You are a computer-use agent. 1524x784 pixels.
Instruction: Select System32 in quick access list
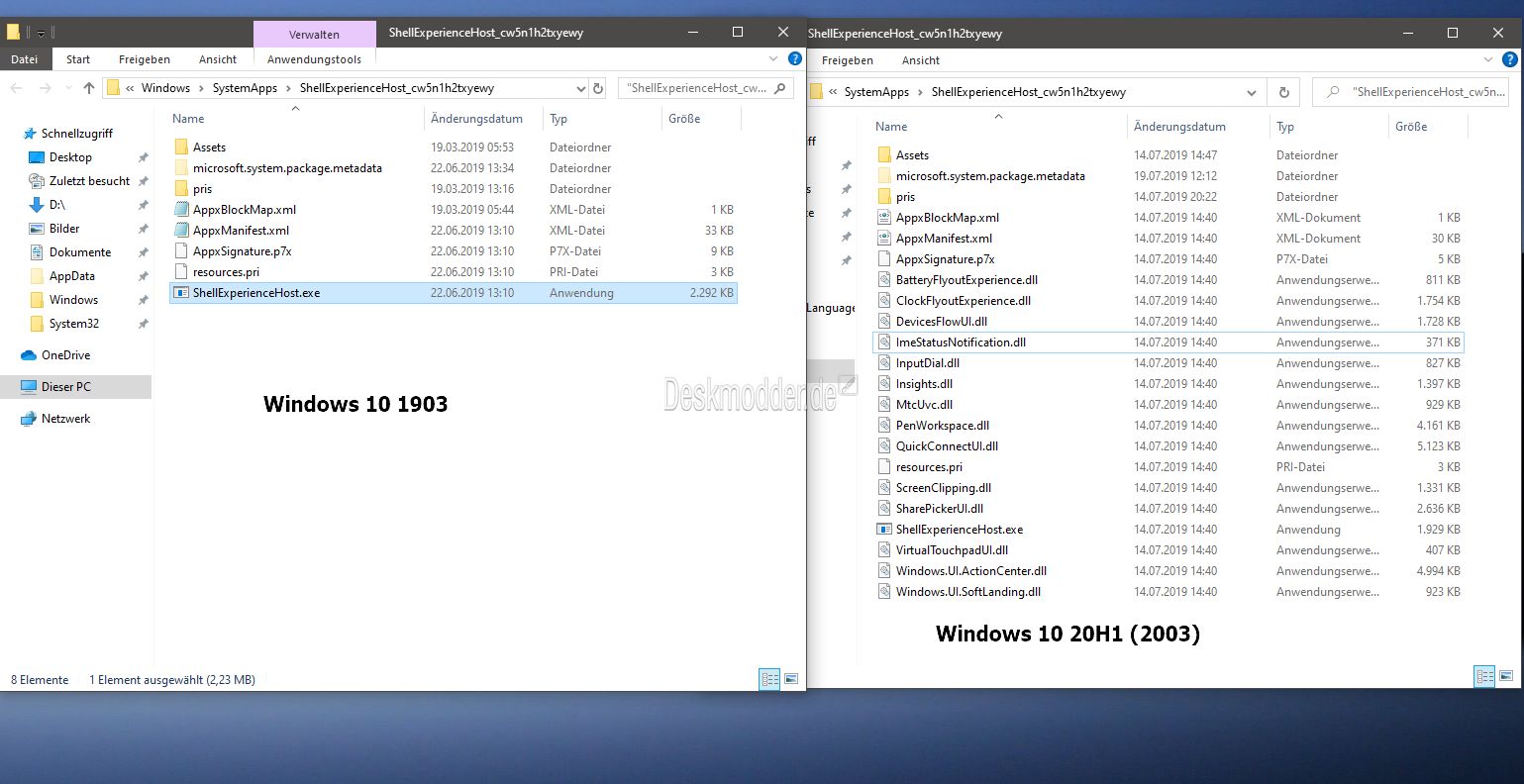tap(74, 324)
